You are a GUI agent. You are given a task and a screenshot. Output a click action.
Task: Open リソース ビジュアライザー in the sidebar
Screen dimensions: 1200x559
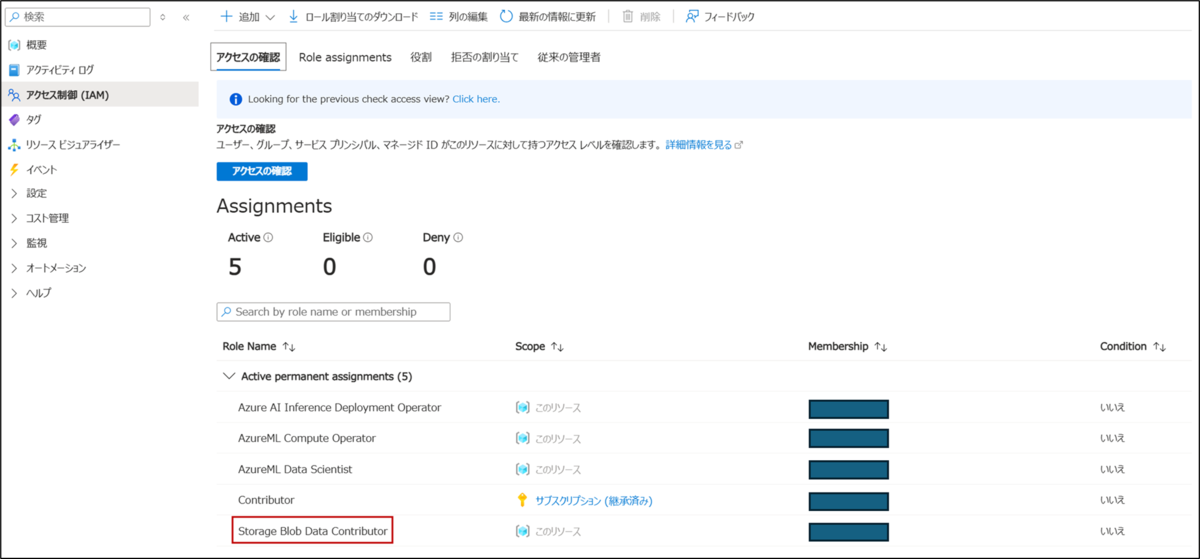pyautogui.click(x=73, y=144)
